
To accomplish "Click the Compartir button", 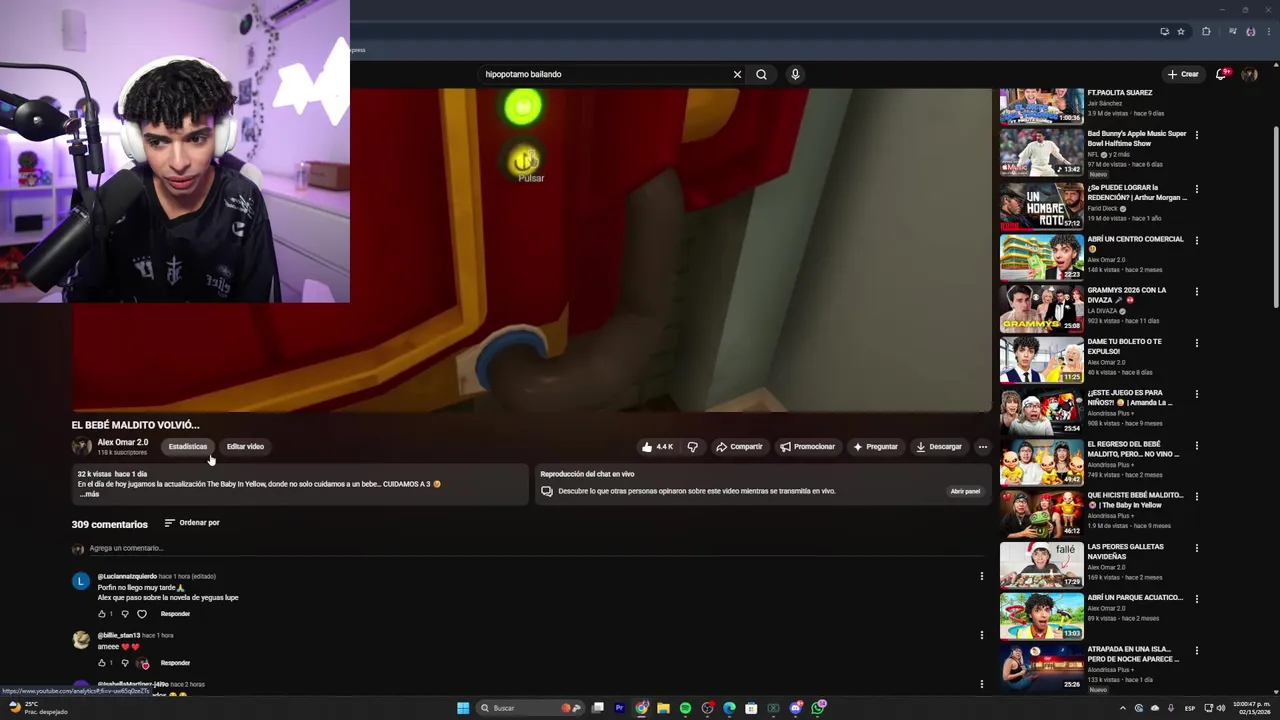I will pos(739,447).
